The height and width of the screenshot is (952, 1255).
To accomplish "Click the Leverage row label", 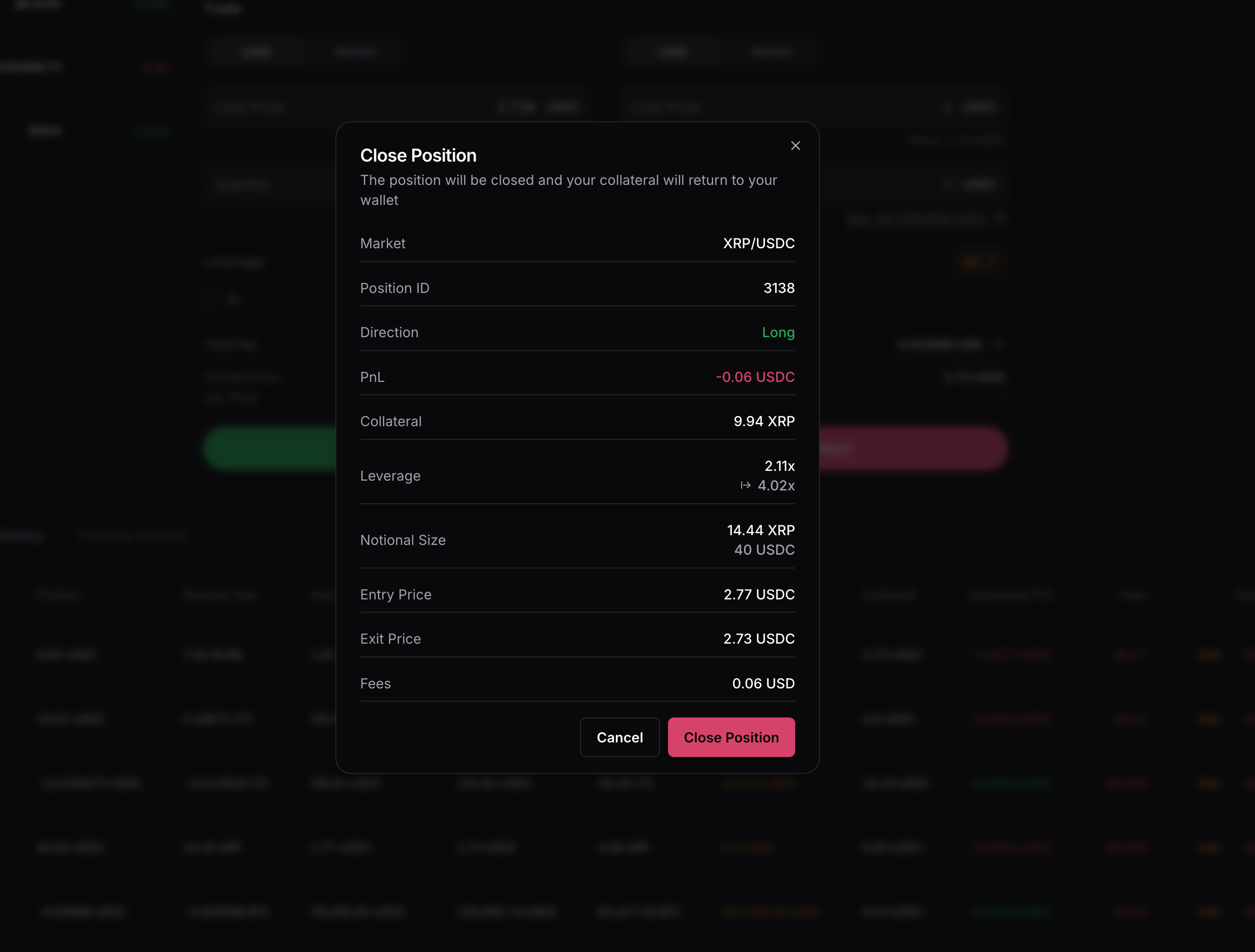I will tap(390, 476).
